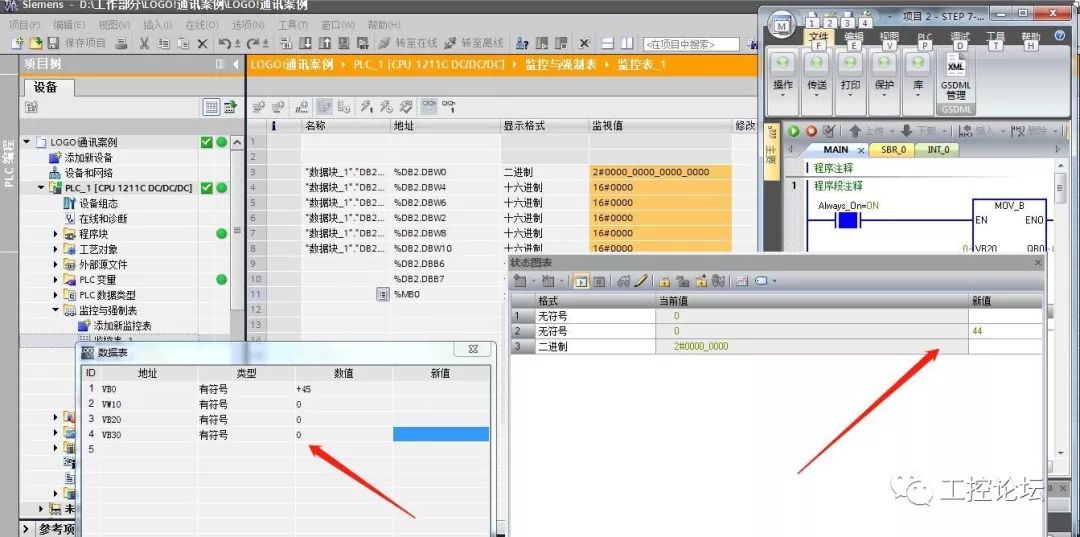Collapse the PLC_1 CPU 1211C node
1080x537 pixels.
[41, 188]
